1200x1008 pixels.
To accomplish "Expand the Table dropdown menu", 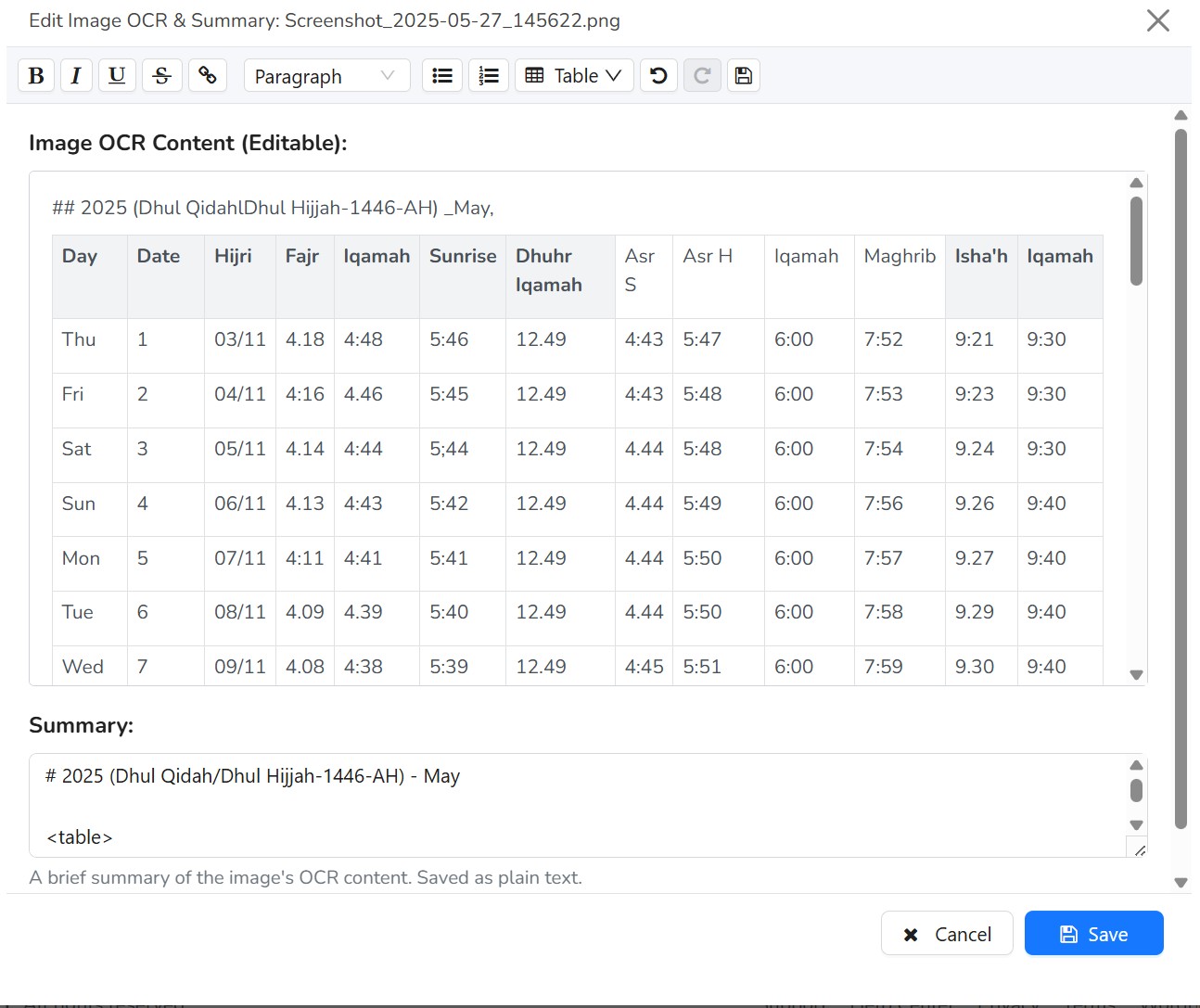I will point(573,76).
